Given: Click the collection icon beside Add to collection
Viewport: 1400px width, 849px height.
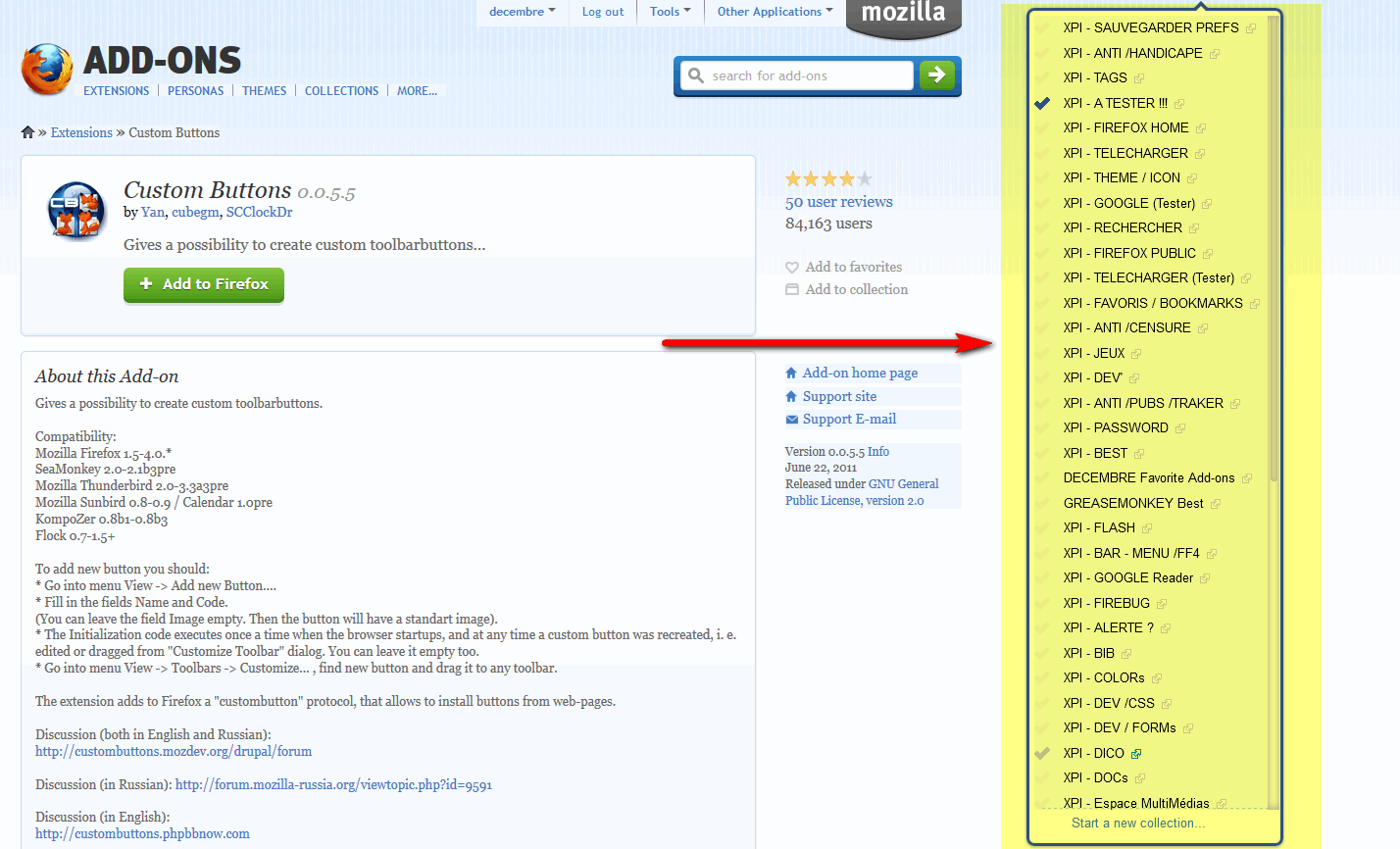Looking at the screenshot, I should coord(792,289).
